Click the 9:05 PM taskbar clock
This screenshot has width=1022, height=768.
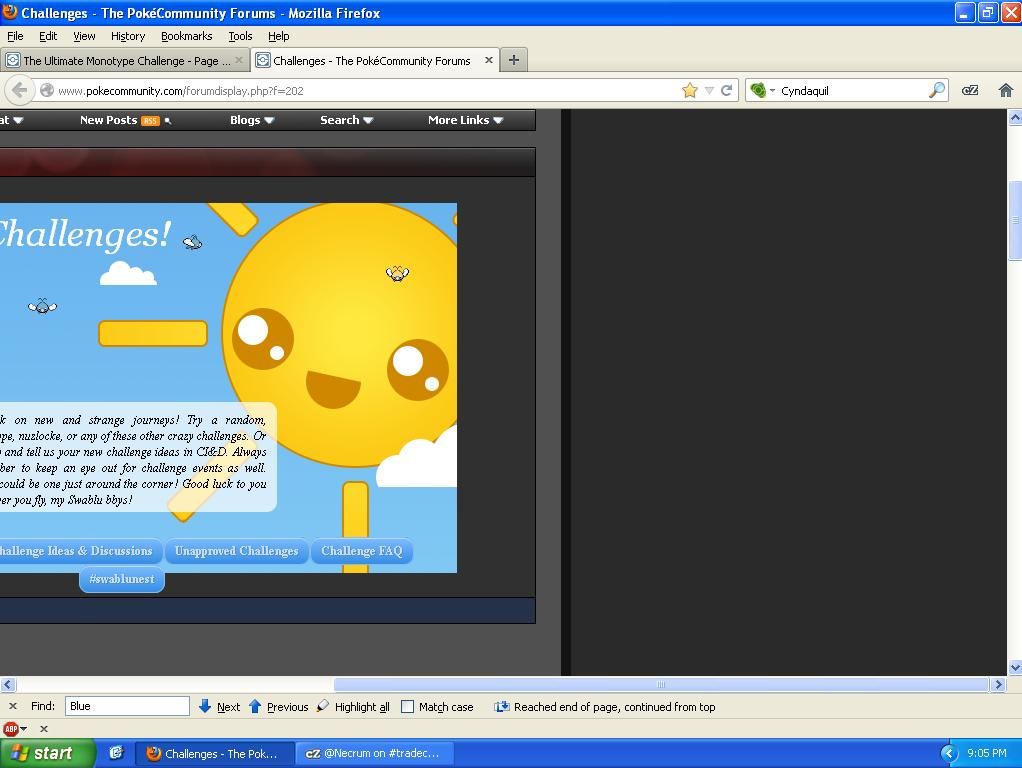pyautogui.click(x=987, y=754)
